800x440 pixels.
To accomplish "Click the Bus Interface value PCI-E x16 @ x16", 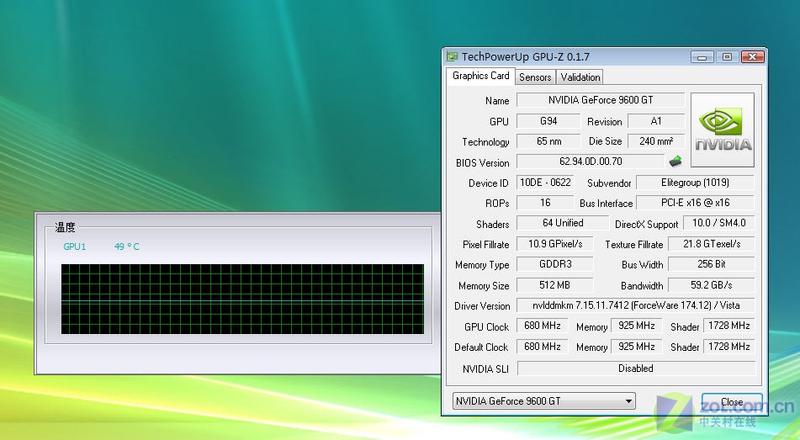I will pyautogui.click(x=695, y=203).
